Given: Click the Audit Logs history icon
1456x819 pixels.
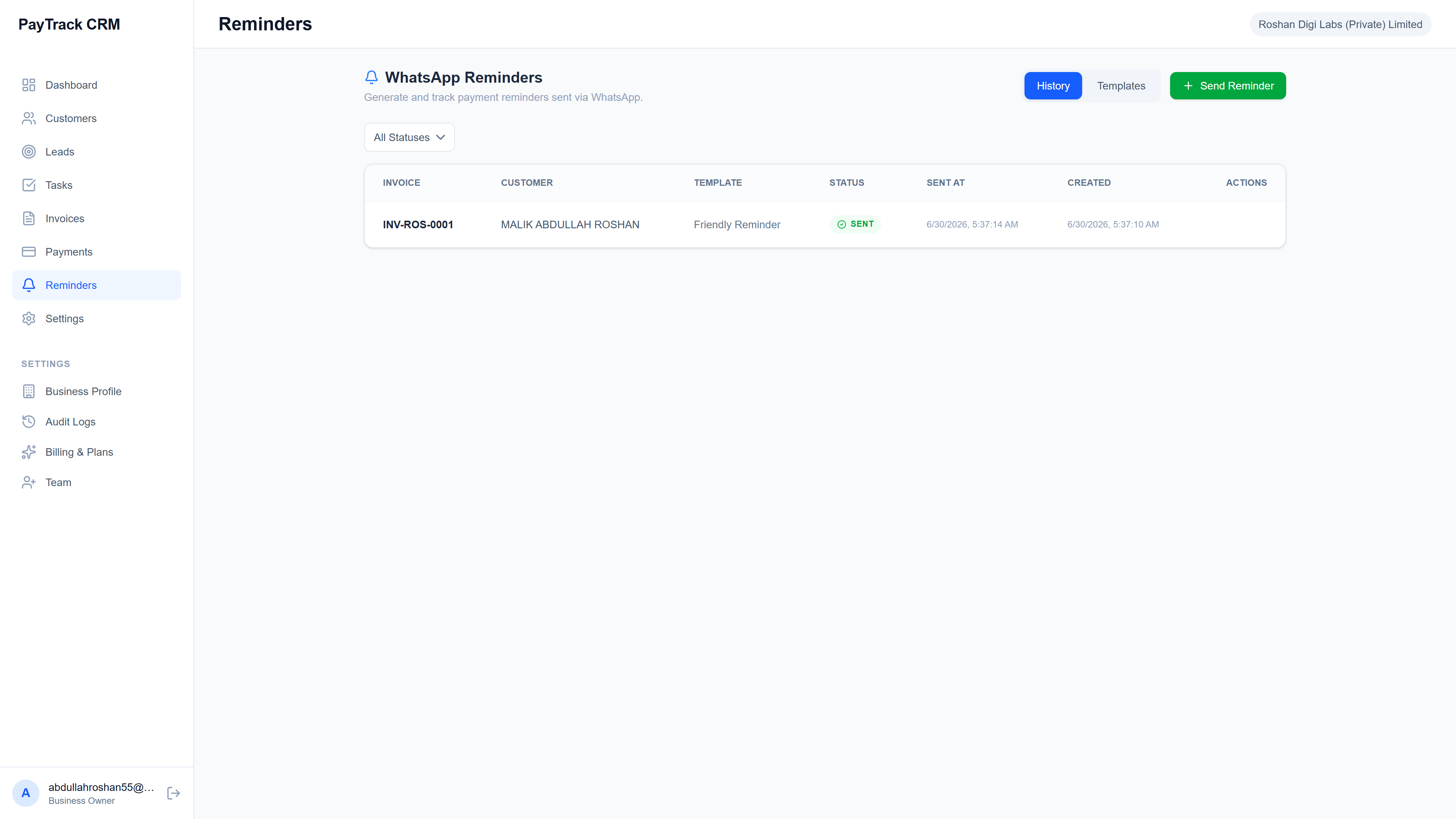Looking at the screenshot, I should point(29,422).
